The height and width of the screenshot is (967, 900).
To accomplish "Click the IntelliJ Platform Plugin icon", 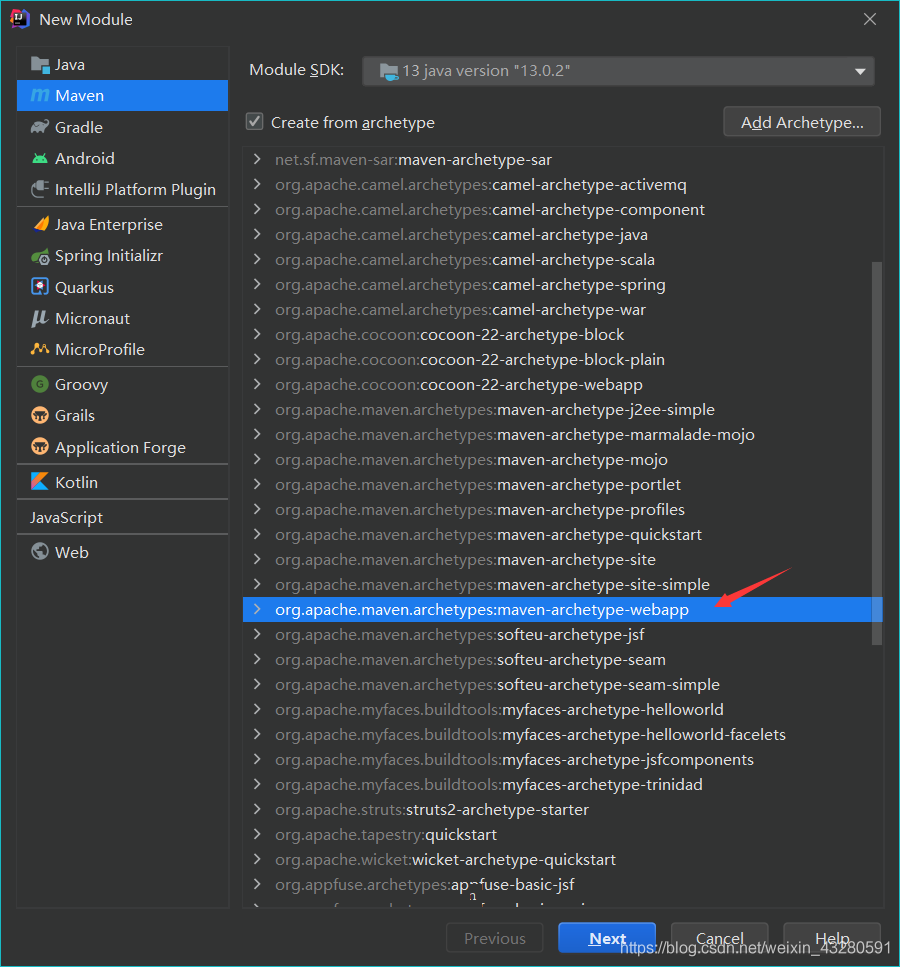I will [x=40, y=189].
